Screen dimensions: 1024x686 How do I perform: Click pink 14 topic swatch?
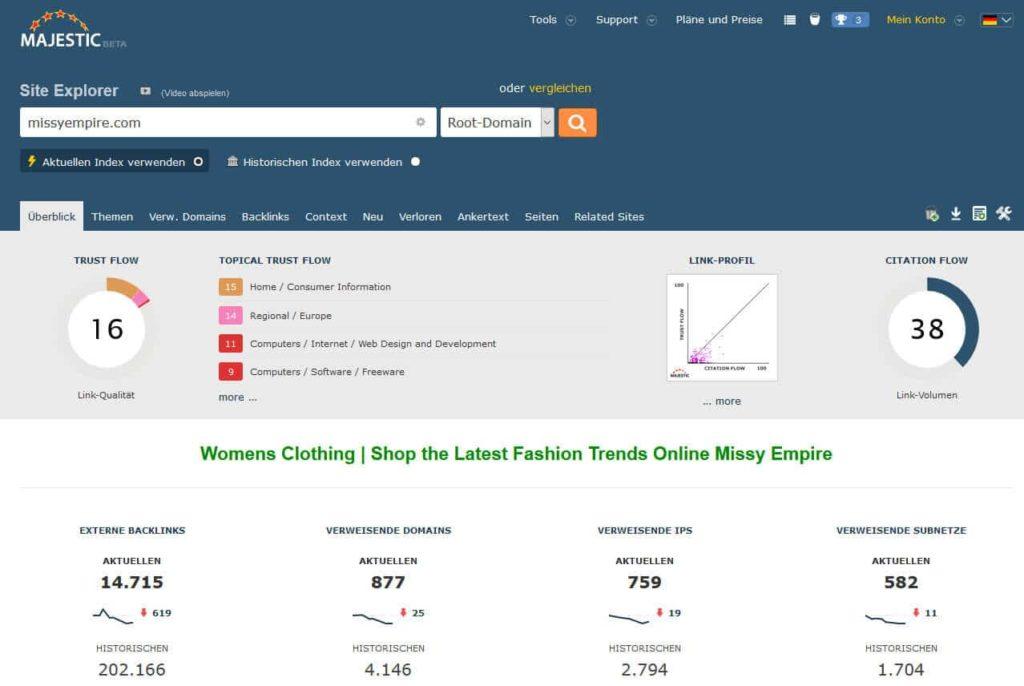[x=231, y=316]
